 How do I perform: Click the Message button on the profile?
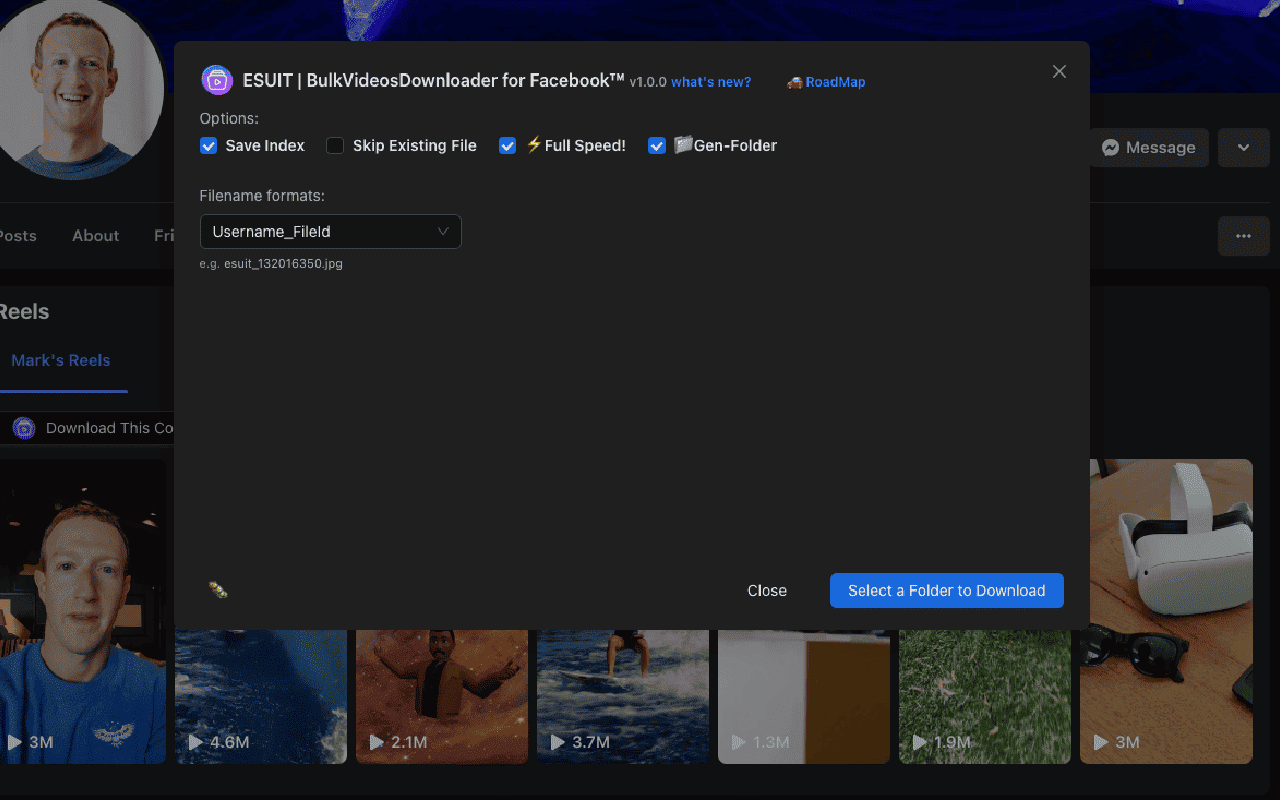point(1148,147)
